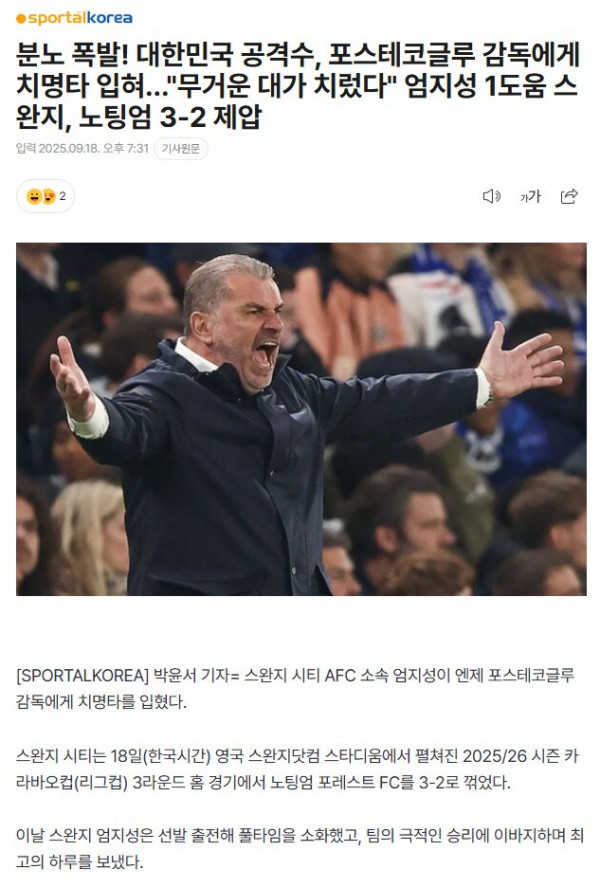
Task: Click the heart-eyes emoji reaction
Action: [x=49, y=196]
